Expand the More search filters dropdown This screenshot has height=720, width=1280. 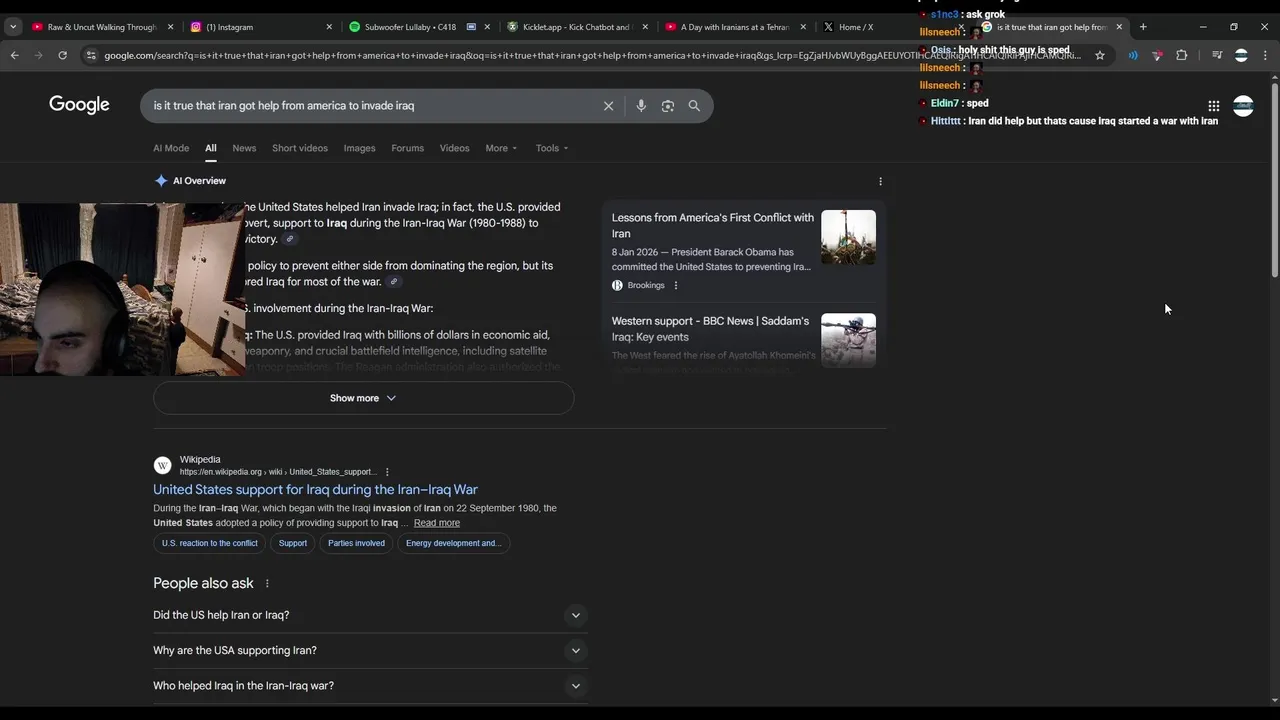(501, 148)
